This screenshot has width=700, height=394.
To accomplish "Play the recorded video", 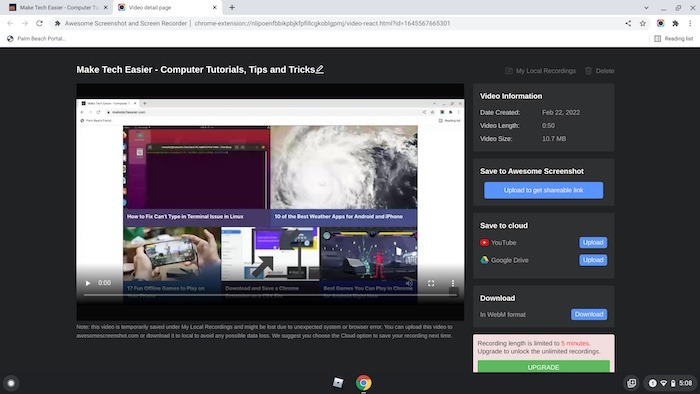I will (x=88, y=283).
